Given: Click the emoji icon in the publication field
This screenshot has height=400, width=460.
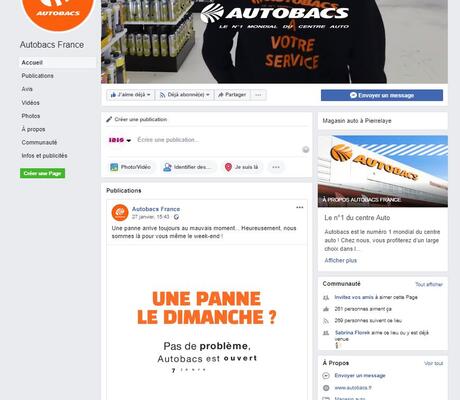Looking at the screenshot, I should pyautogui.click(x=306, y=149).
